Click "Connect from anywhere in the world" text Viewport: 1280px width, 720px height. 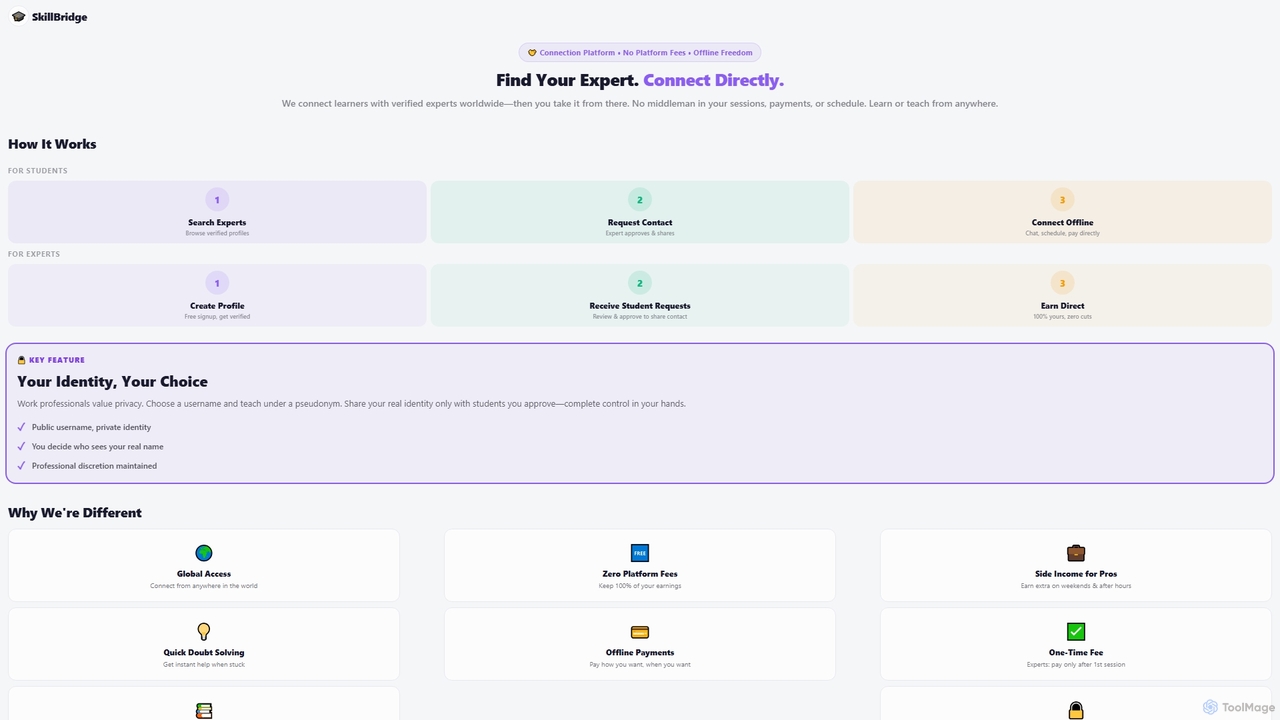[204, 586]
